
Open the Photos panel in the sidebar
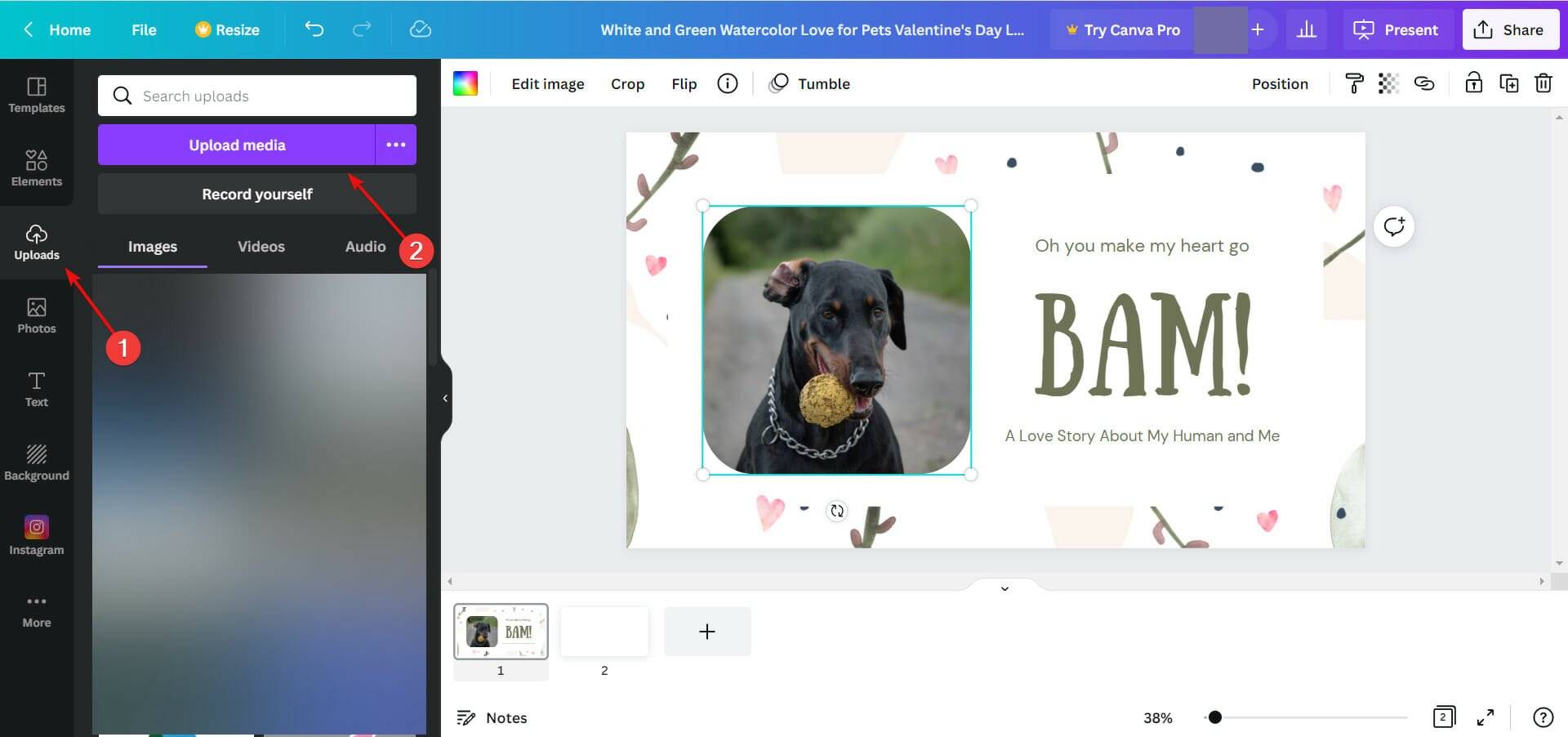tap(37, 316)
